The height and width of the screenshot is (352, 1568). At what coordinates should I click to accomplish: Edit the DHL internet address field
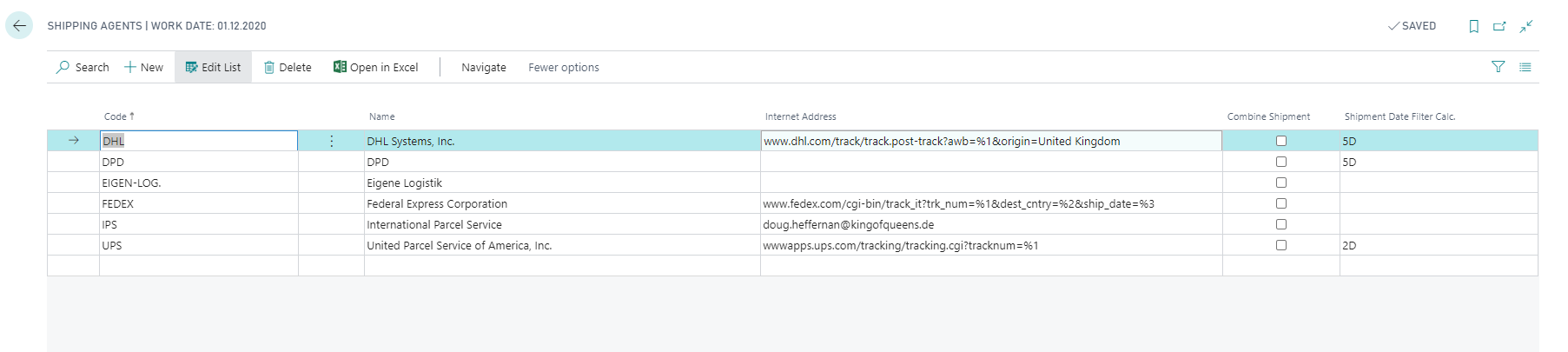coord(991,141)
